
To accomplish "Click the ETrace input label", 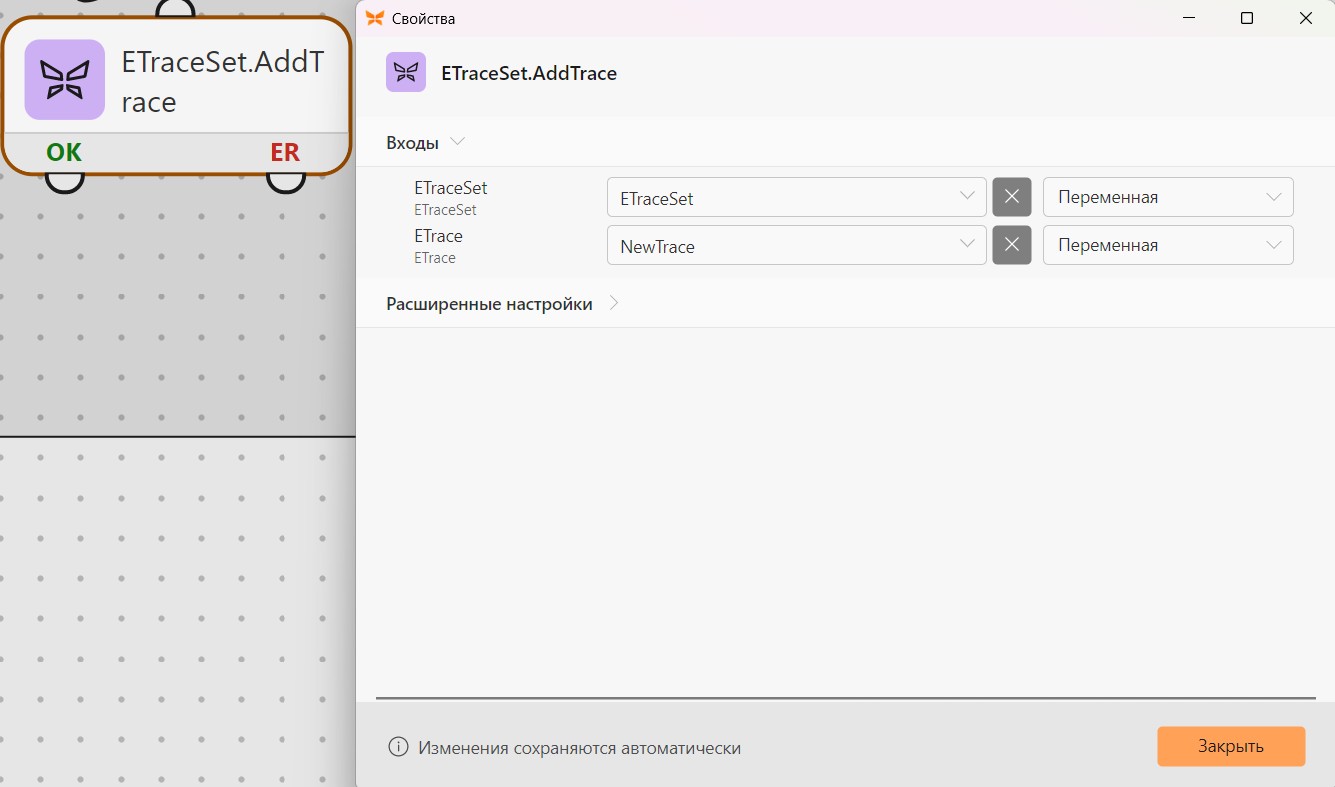I will pos(438,236).
